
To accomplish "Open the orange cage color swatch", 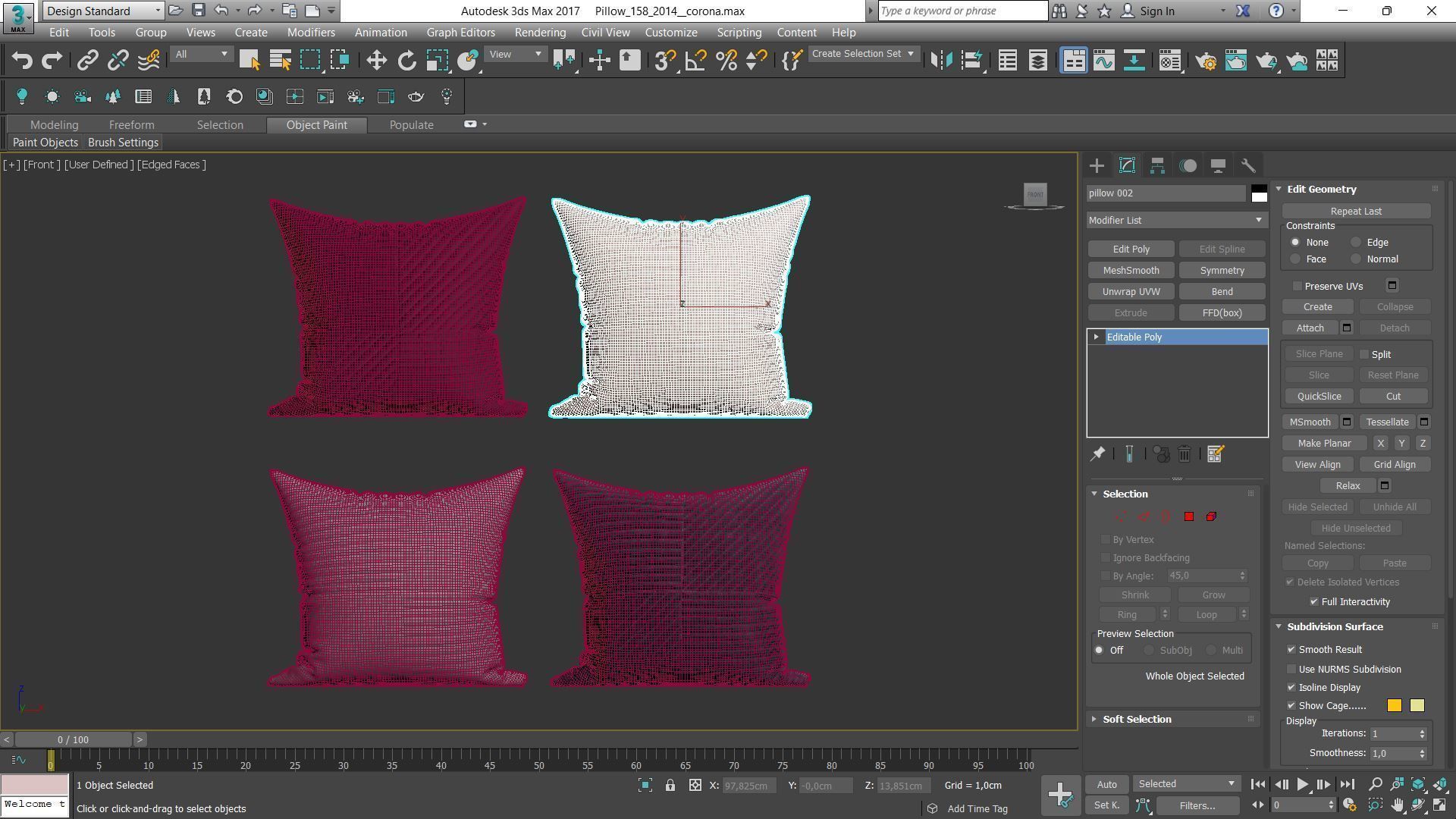I will [x=1394, y=705].
